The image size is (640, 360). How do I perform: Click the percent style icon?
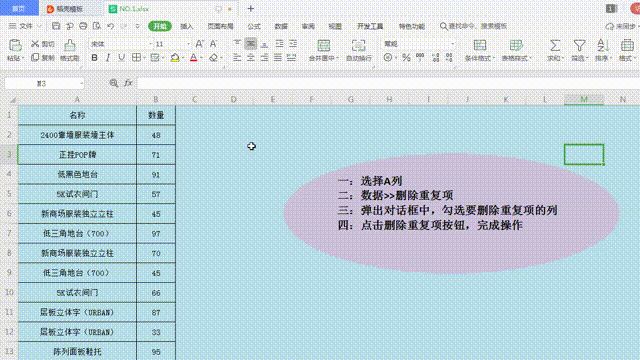click(406, 58)
